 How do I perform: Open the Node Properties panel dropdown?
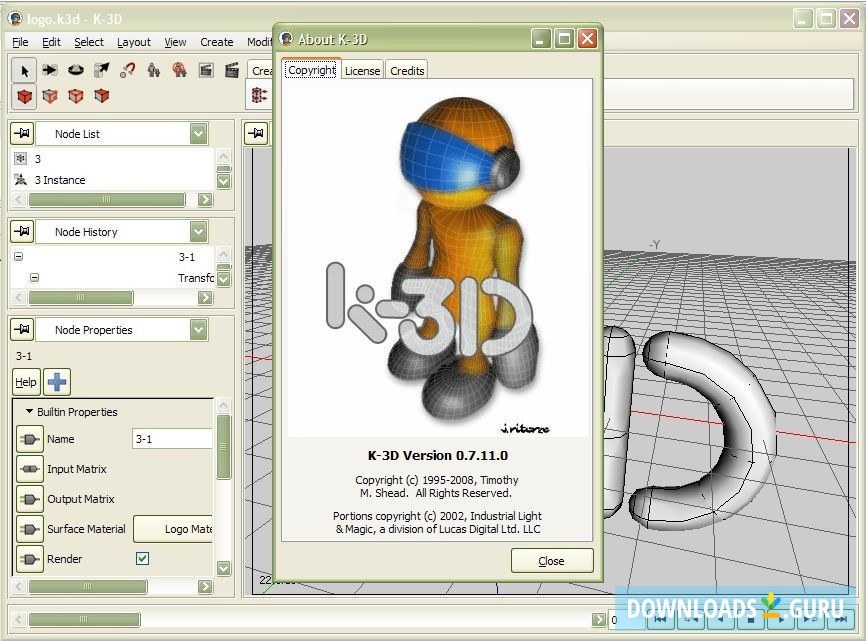(198, 330)
